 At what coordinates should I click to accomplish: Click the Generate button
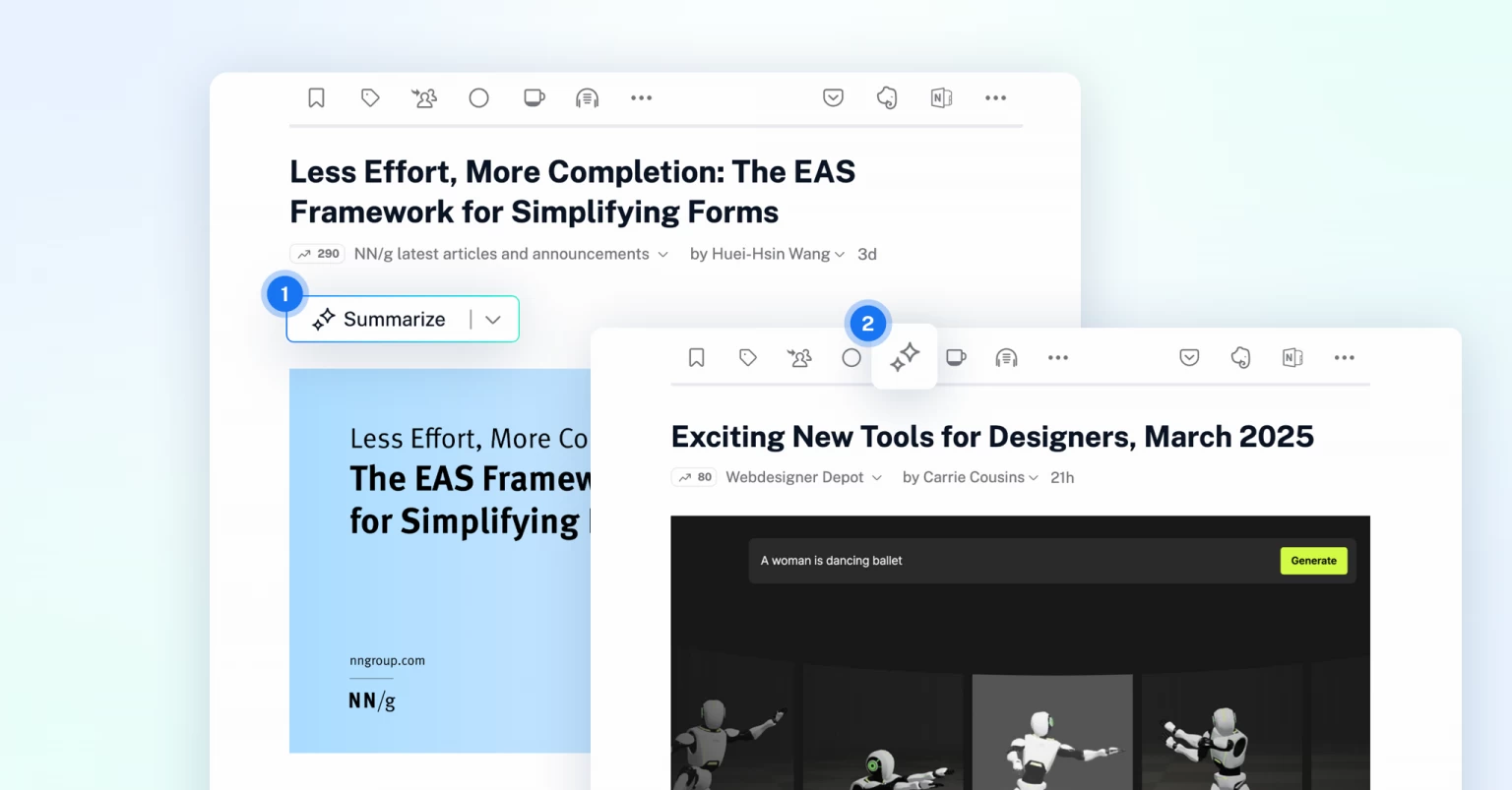click(x=1313, y=560)
